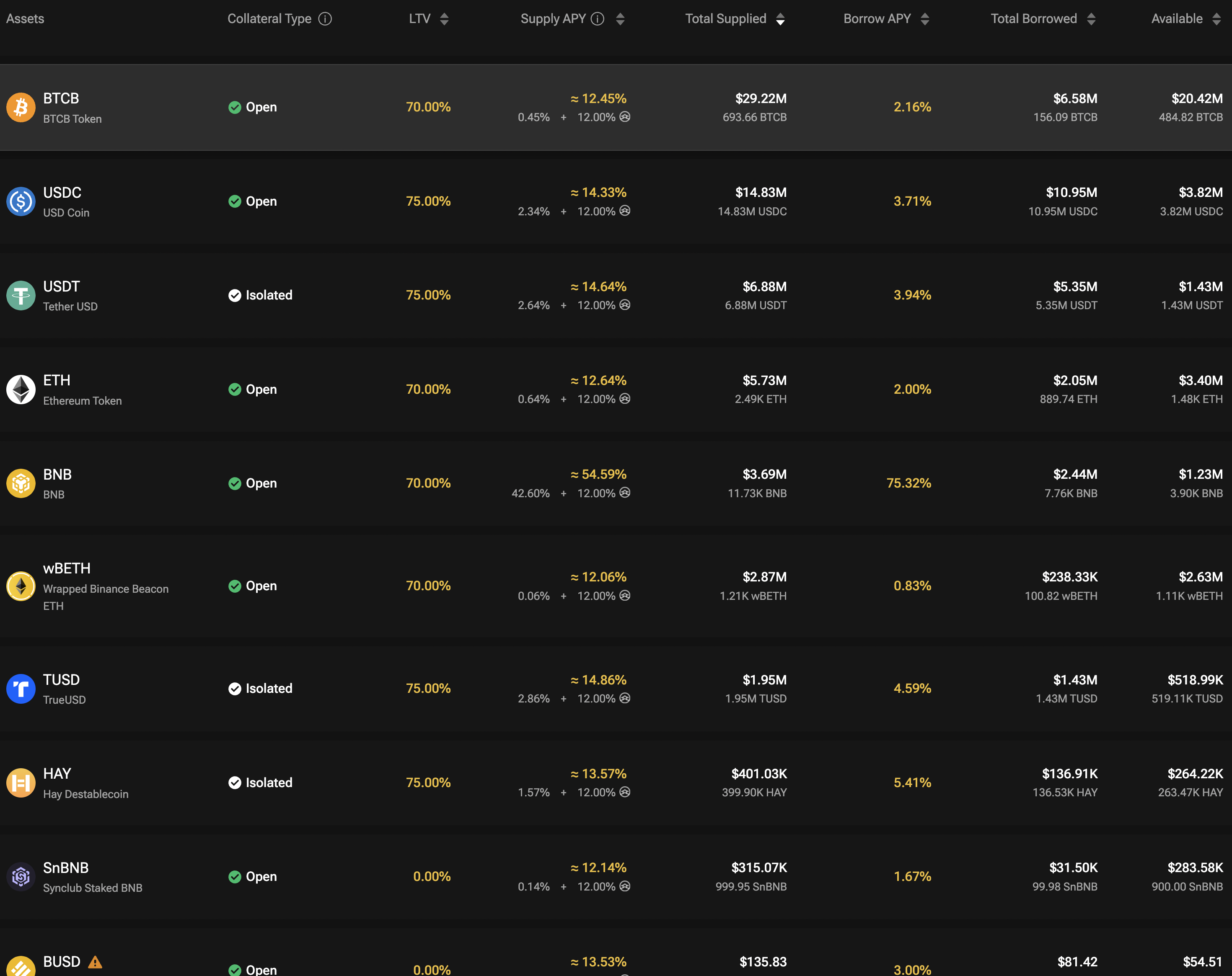
Task: Click the USDC coin icon
Action: [x=21, y=201]
